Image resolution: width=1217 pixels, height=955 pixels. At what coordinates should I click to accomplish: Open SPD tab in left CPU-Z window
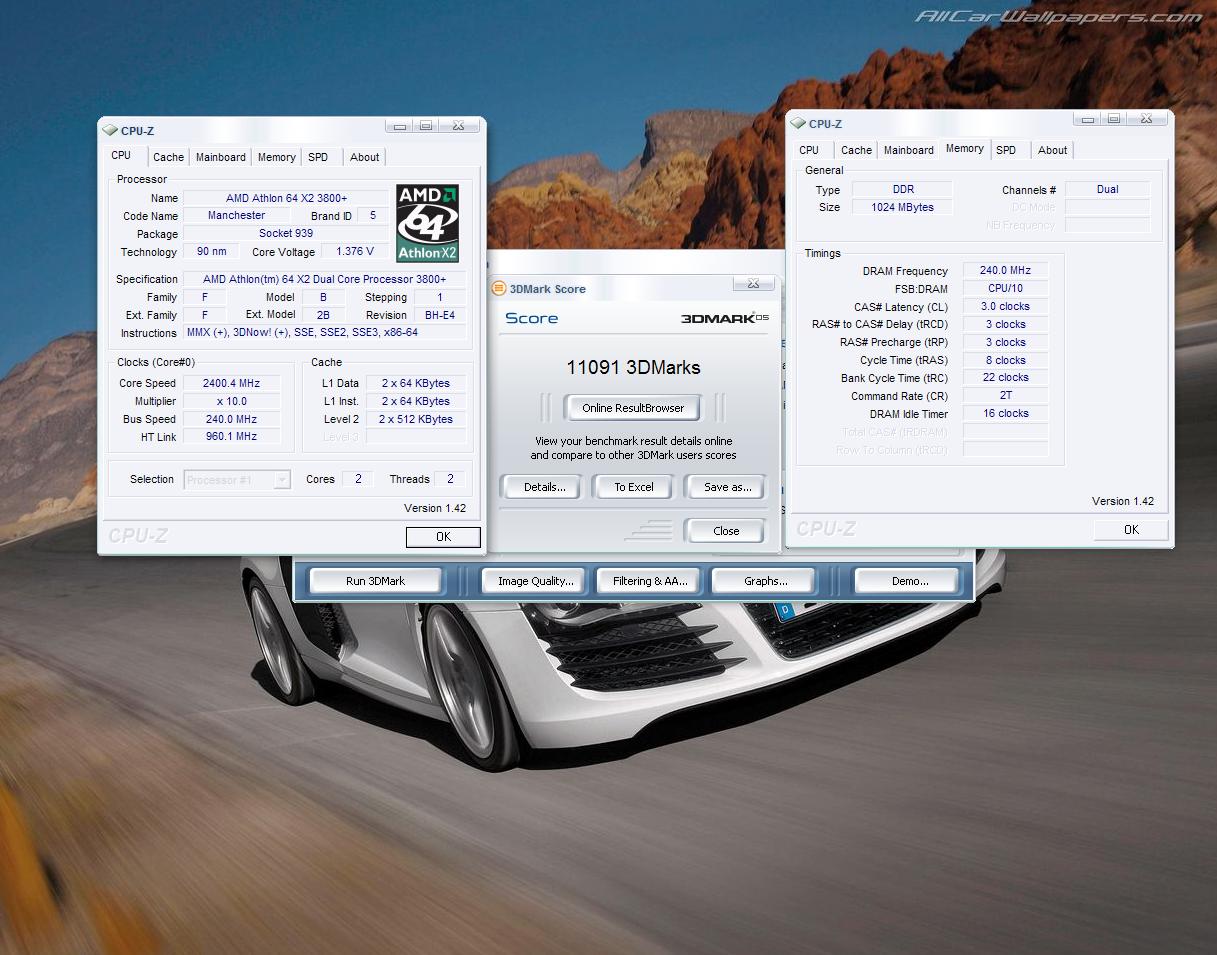click(x=318, y=157)
